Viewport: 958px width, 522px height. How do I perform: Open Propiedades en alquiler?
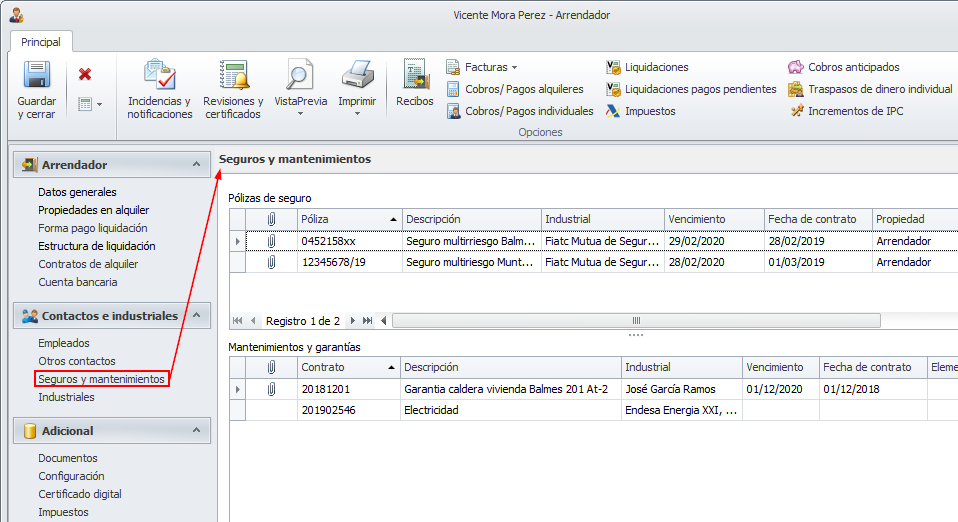point(94,210)
